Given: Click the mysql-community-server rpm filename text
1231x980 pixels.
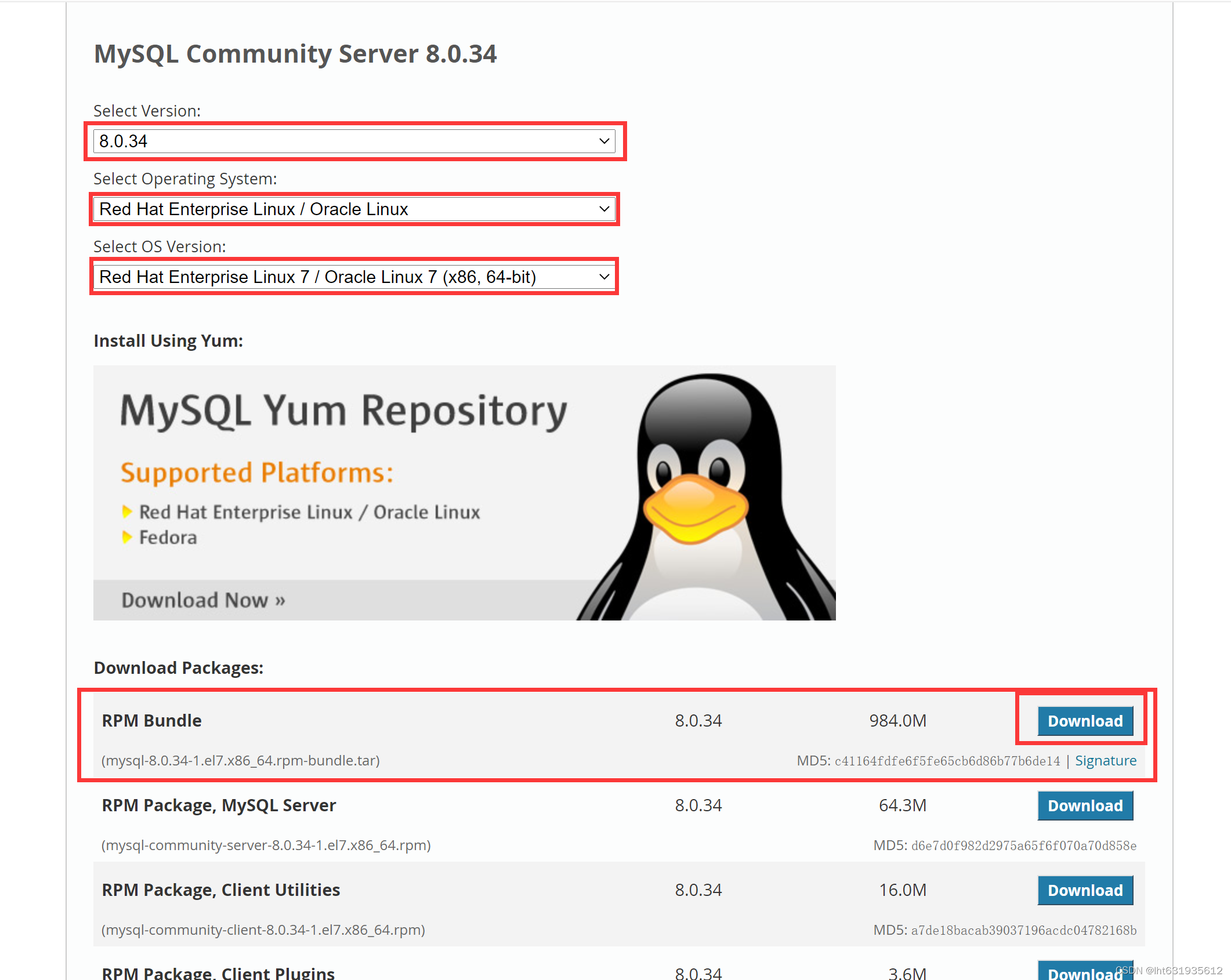Looking at the screenshot, I should 266,845.
